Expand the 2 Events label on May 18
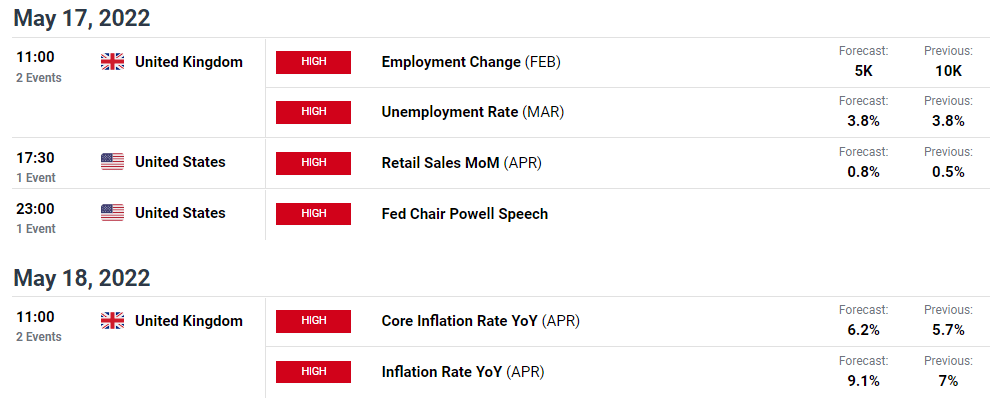990x406 pixels. 39,337
